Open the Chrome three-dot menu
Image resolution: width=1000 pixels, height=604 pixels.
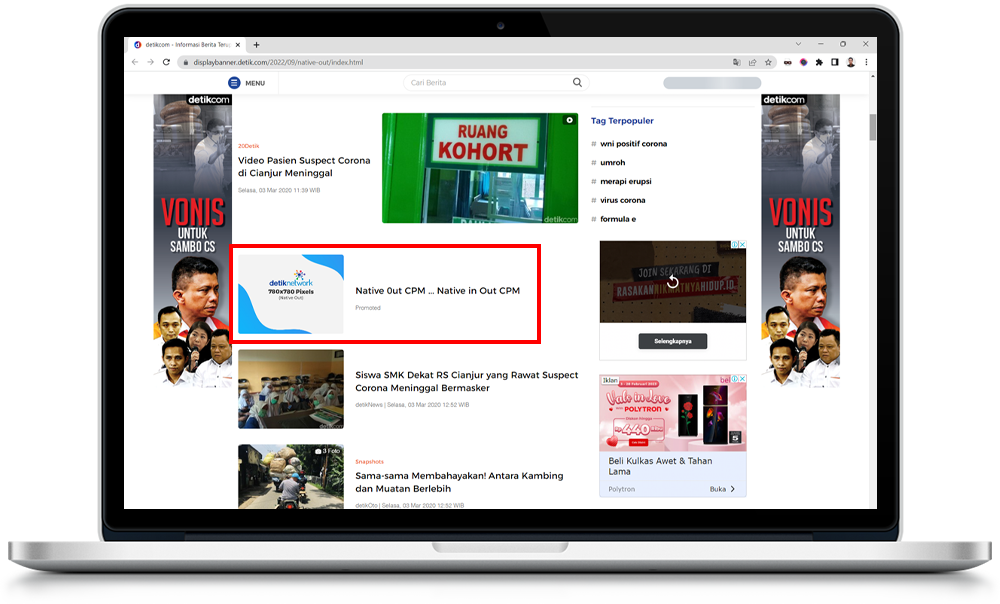tap(866, 62)
